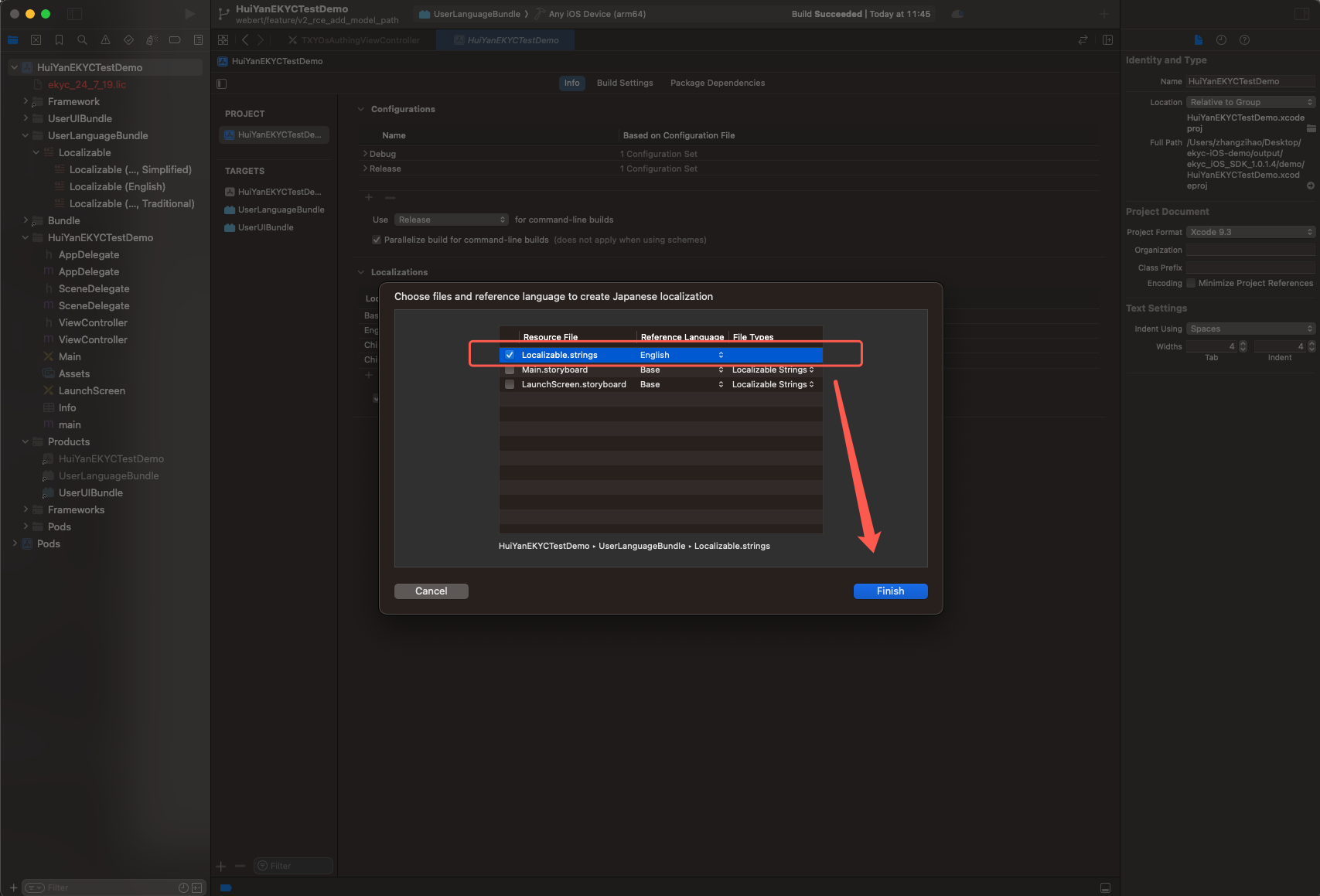Click the Organization text field
Screen dimensions: 1320x896
[1250, 250]
